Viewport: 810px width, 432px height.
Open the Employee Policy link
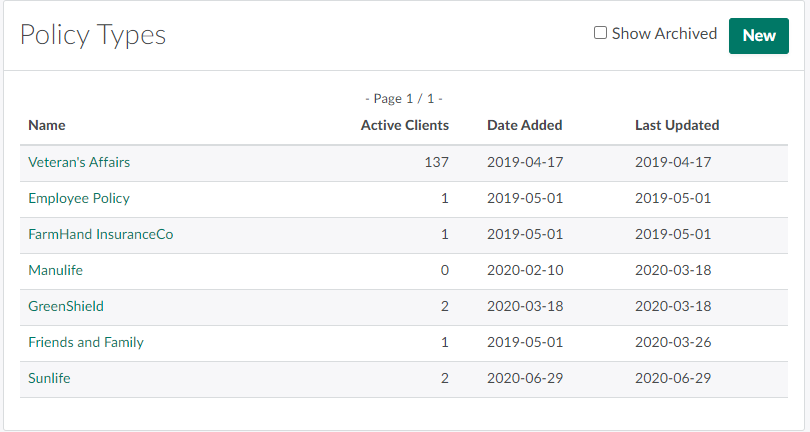point(79,198)
